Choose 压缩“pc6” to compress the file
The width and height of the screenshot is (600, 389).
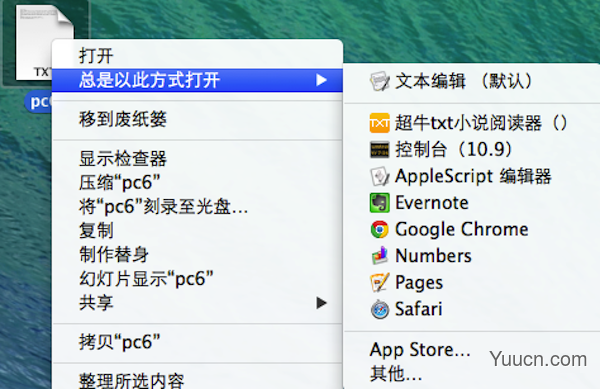point(197,183)
